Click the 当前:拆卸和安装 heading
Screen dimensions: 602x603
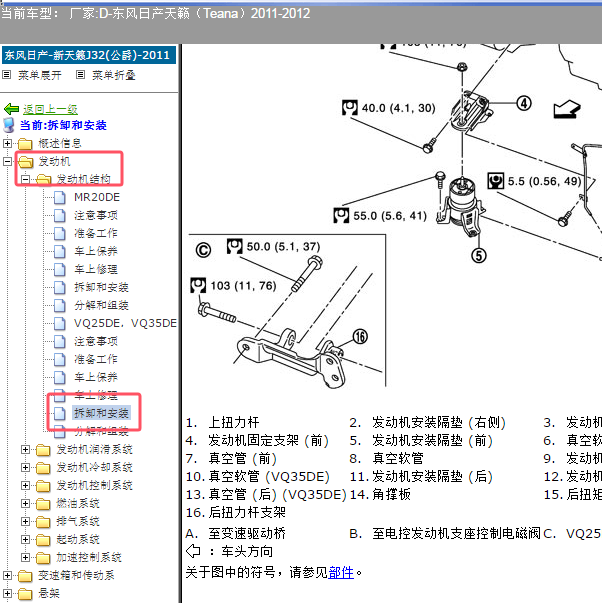63,125
